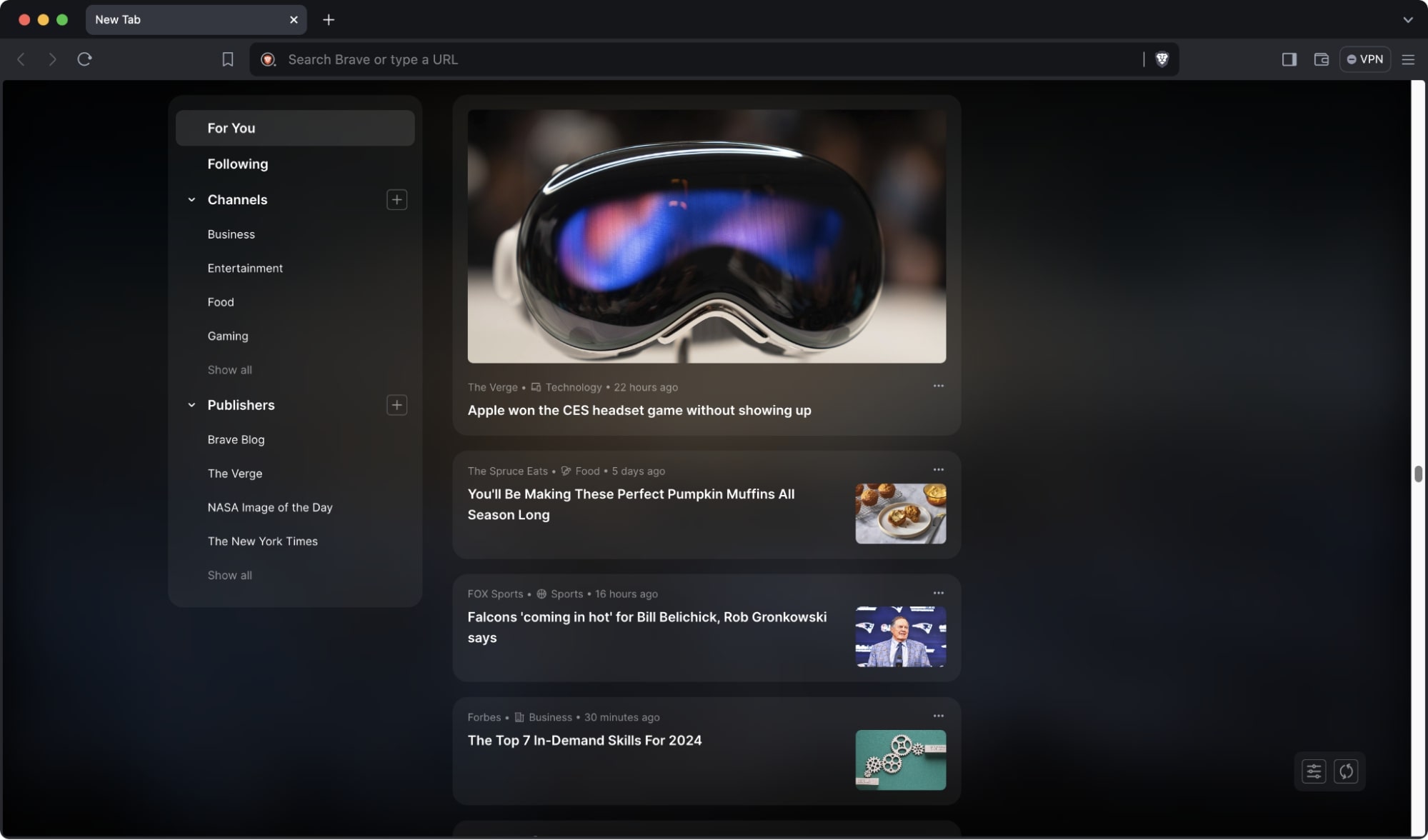Open the Business channel
The image size is (1428, 840).
click(231, 234)
